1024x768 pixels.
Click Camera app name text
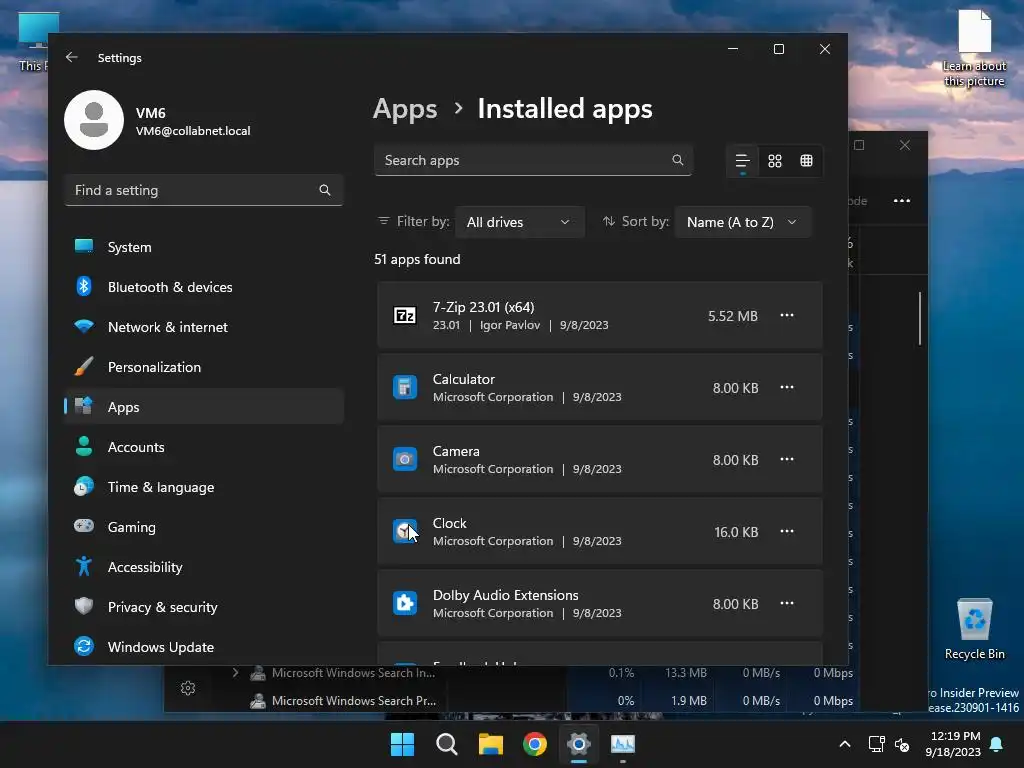coord(456,451)
